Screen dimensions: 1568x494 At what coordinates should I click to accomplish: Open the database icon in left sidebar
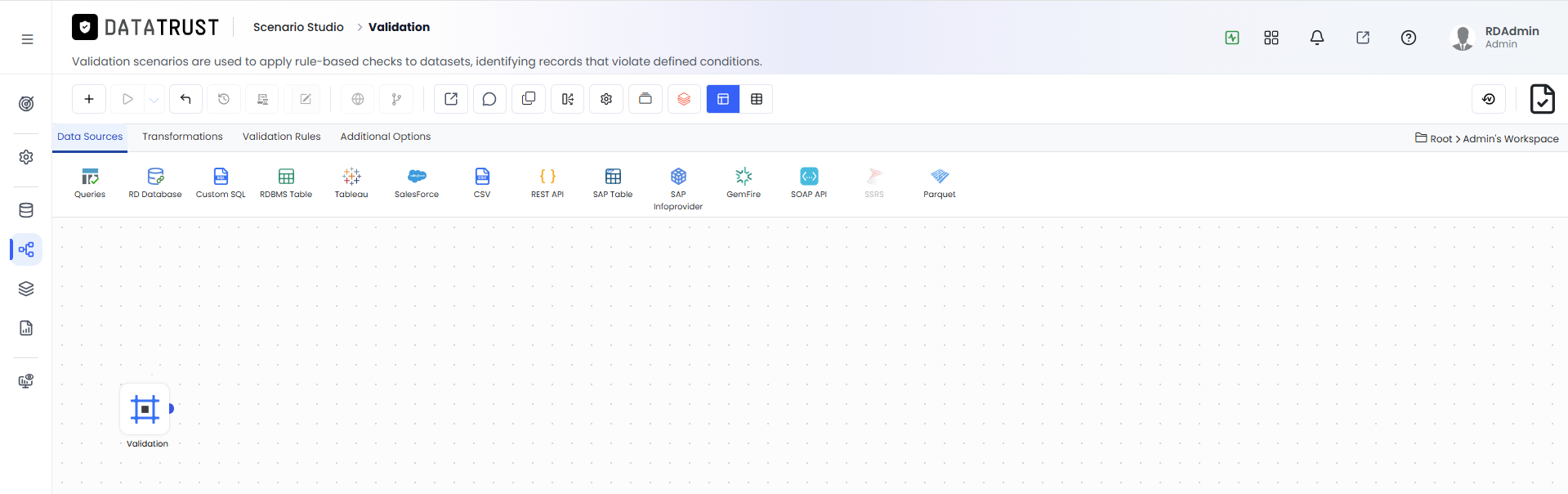pyautogui.click(x=26, y=210)
